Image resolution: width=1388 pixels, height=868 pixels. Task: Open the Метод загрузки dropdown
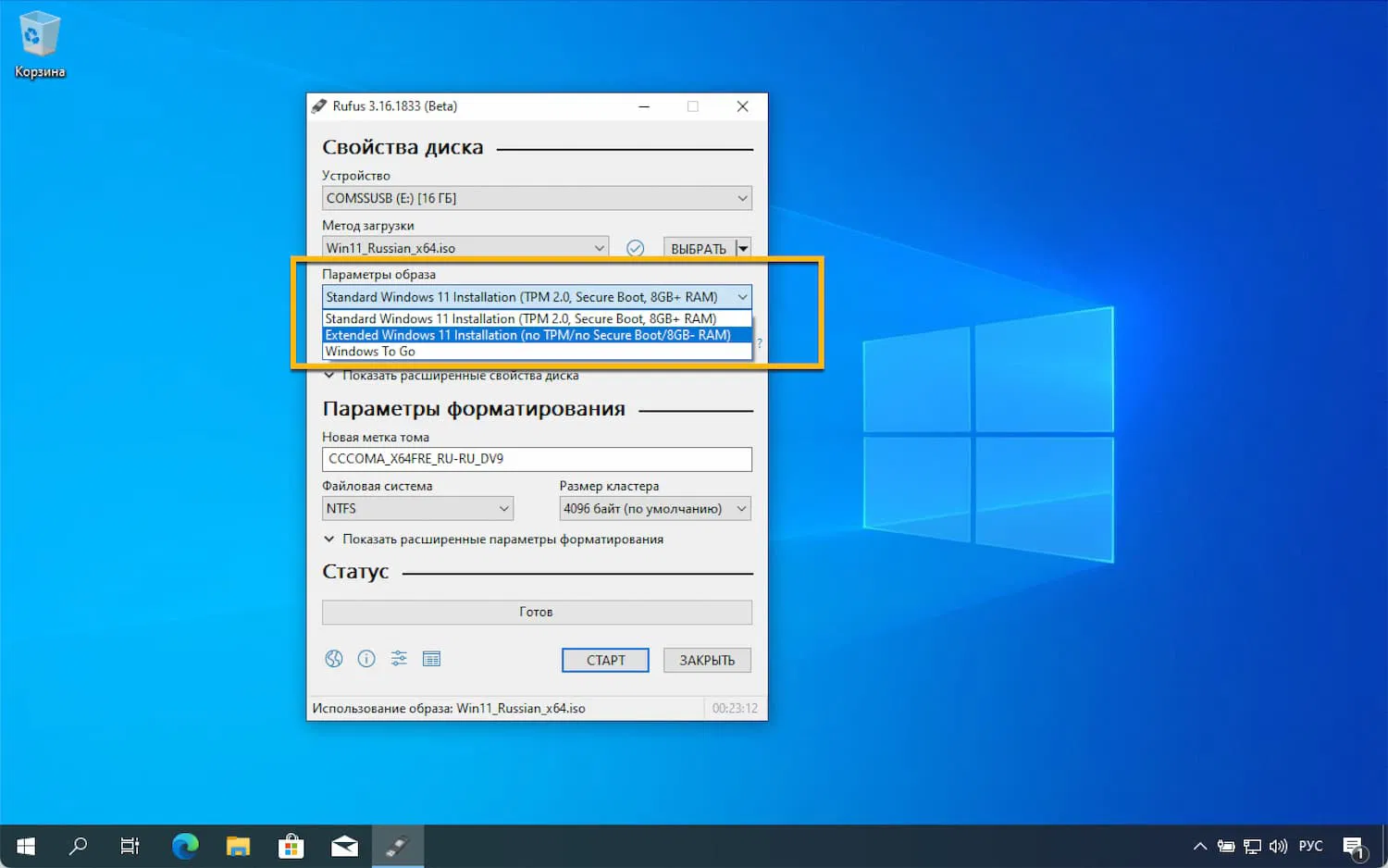pos(465,248)
